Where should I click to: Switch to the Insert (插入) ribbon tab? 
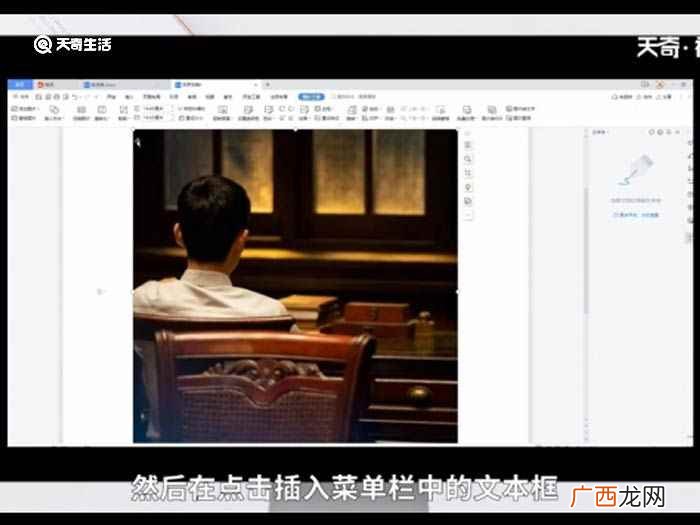point(129,96)
